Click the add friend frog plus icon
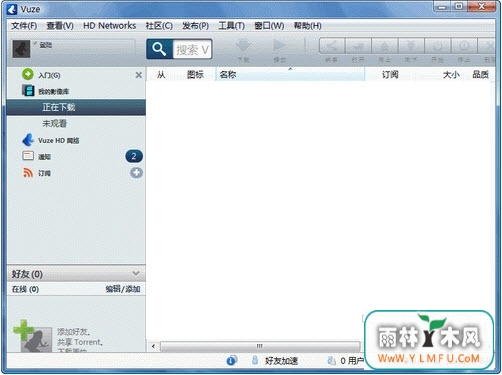The image size is (502, 375). [32, 336]
